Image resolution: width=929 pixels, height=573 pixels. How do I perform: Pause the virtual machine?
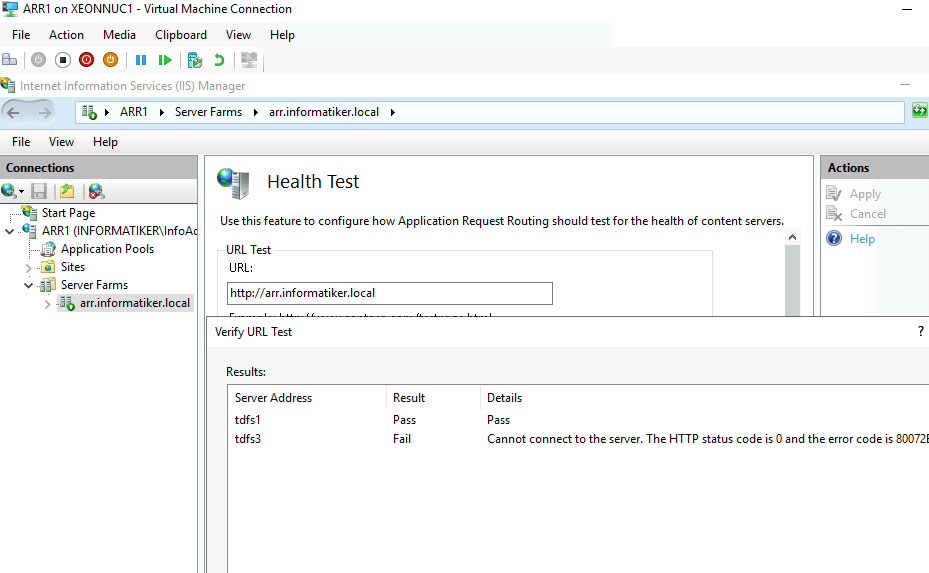(x=141, y=60)
